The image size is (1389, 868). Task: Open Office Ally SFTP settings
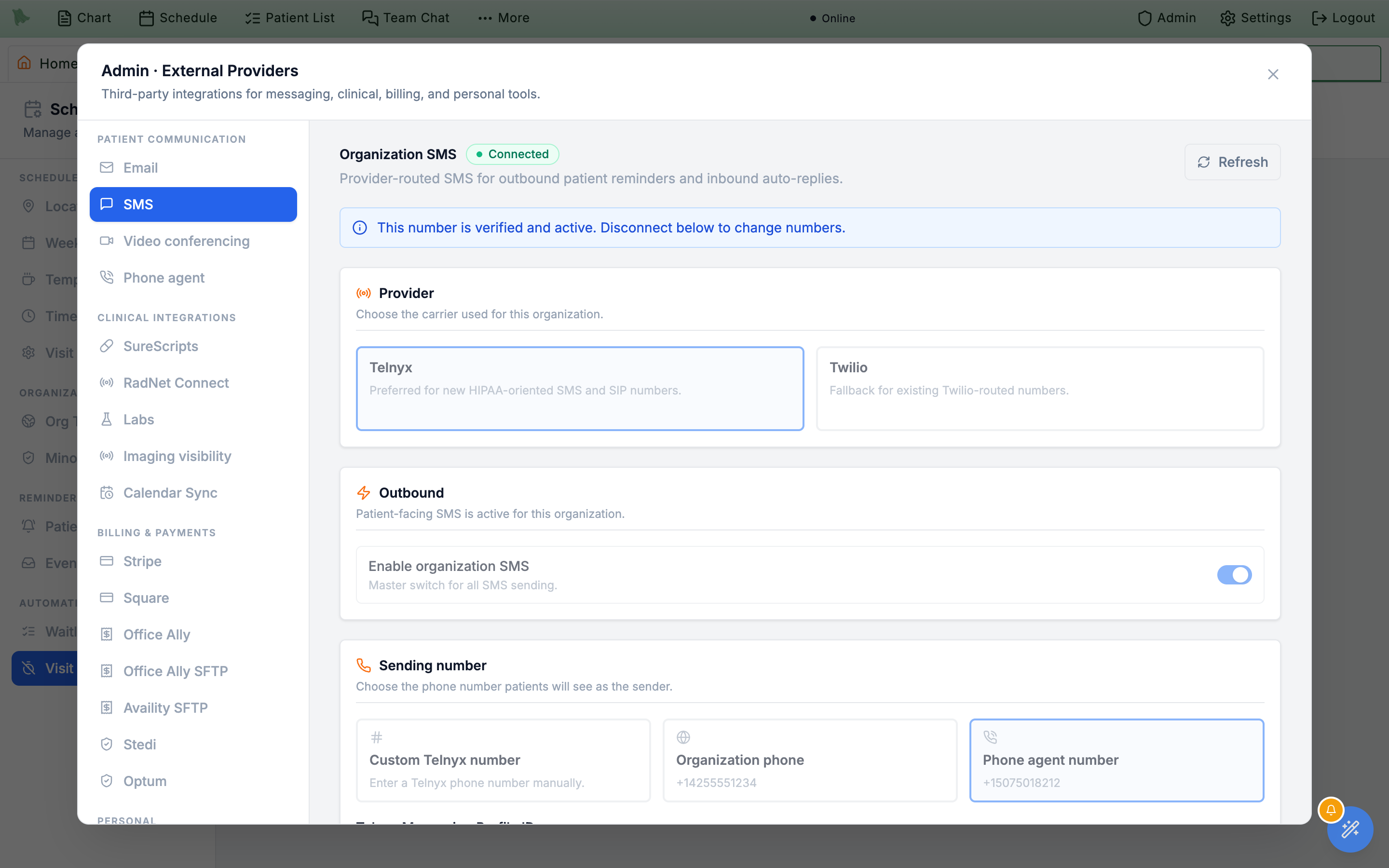[193, 671]
